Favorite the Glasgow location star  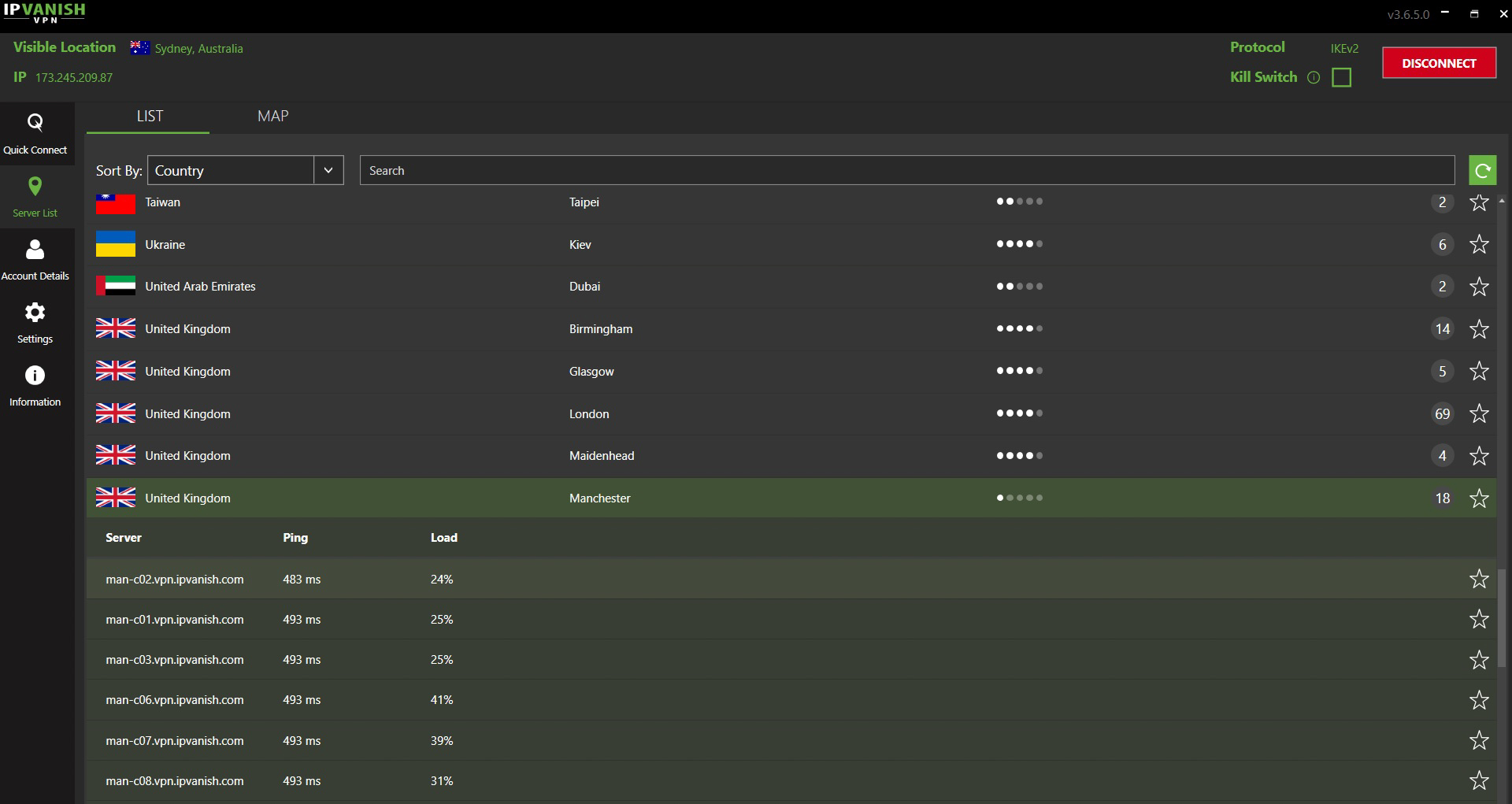tap(1479, 371)
